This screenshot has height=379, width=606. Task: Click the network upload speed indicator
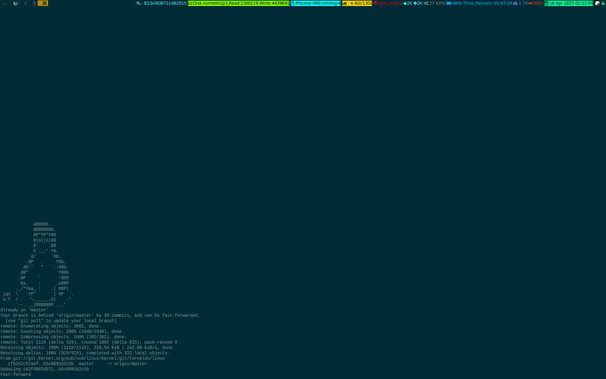[x=418, y=3]
